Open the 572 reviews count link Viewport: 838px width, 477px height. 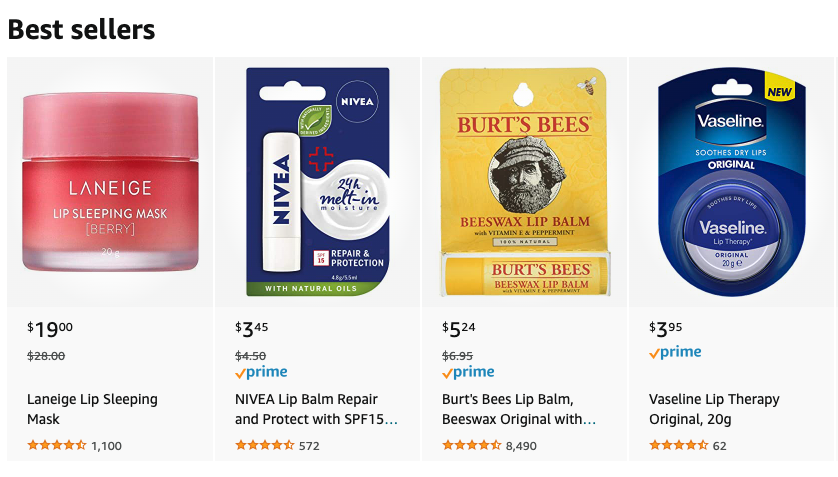[309, 446]
